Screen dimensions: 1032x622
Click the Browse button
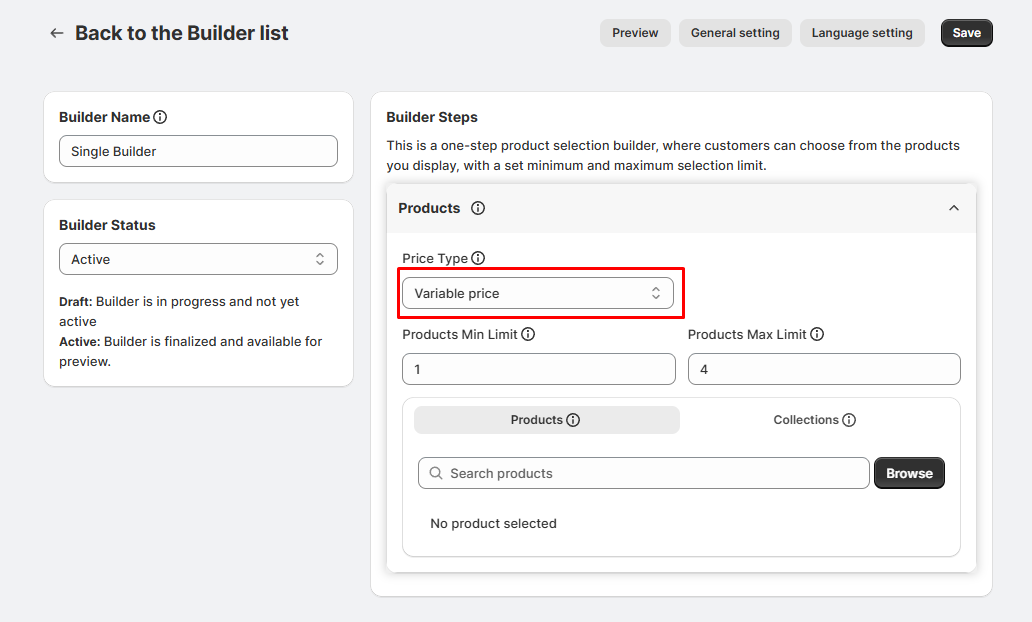[909, 473]
